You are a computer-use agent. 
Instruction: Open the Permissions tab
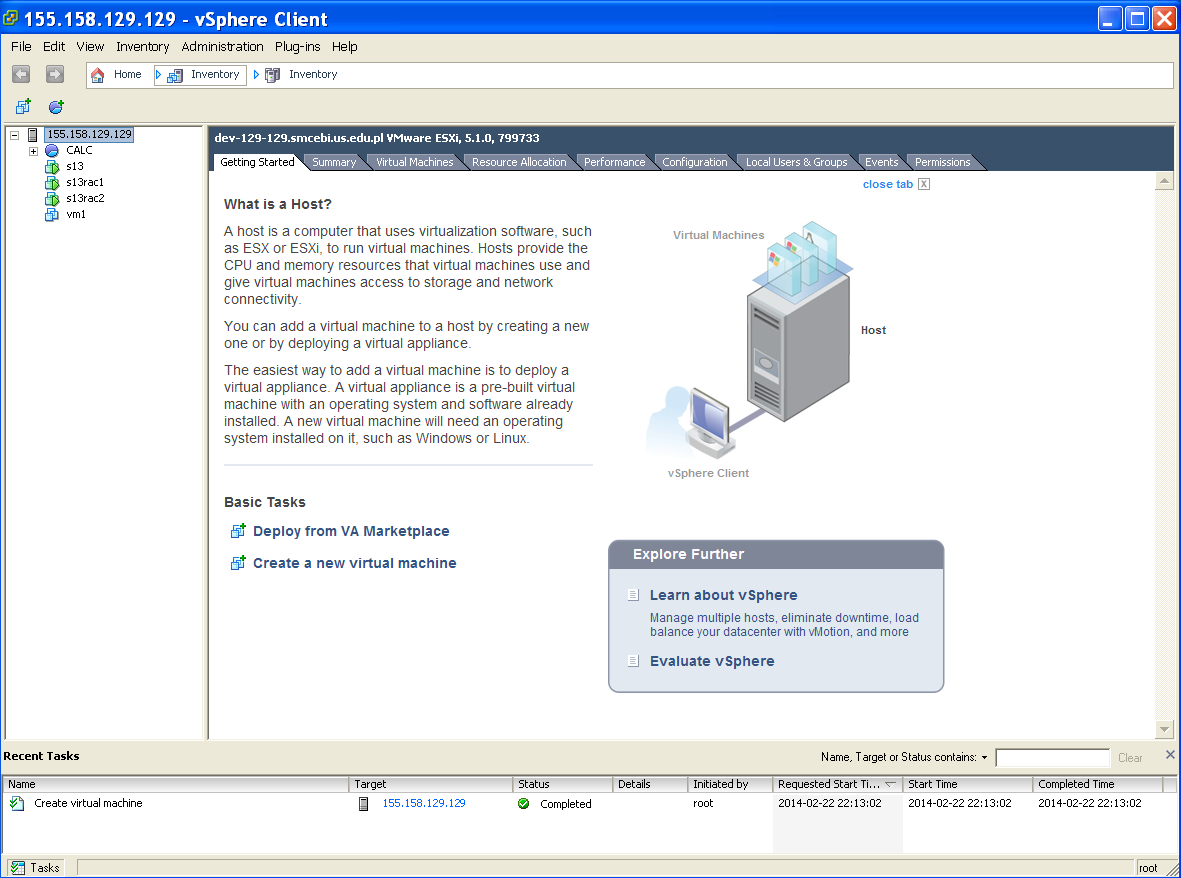coord(942,162)
